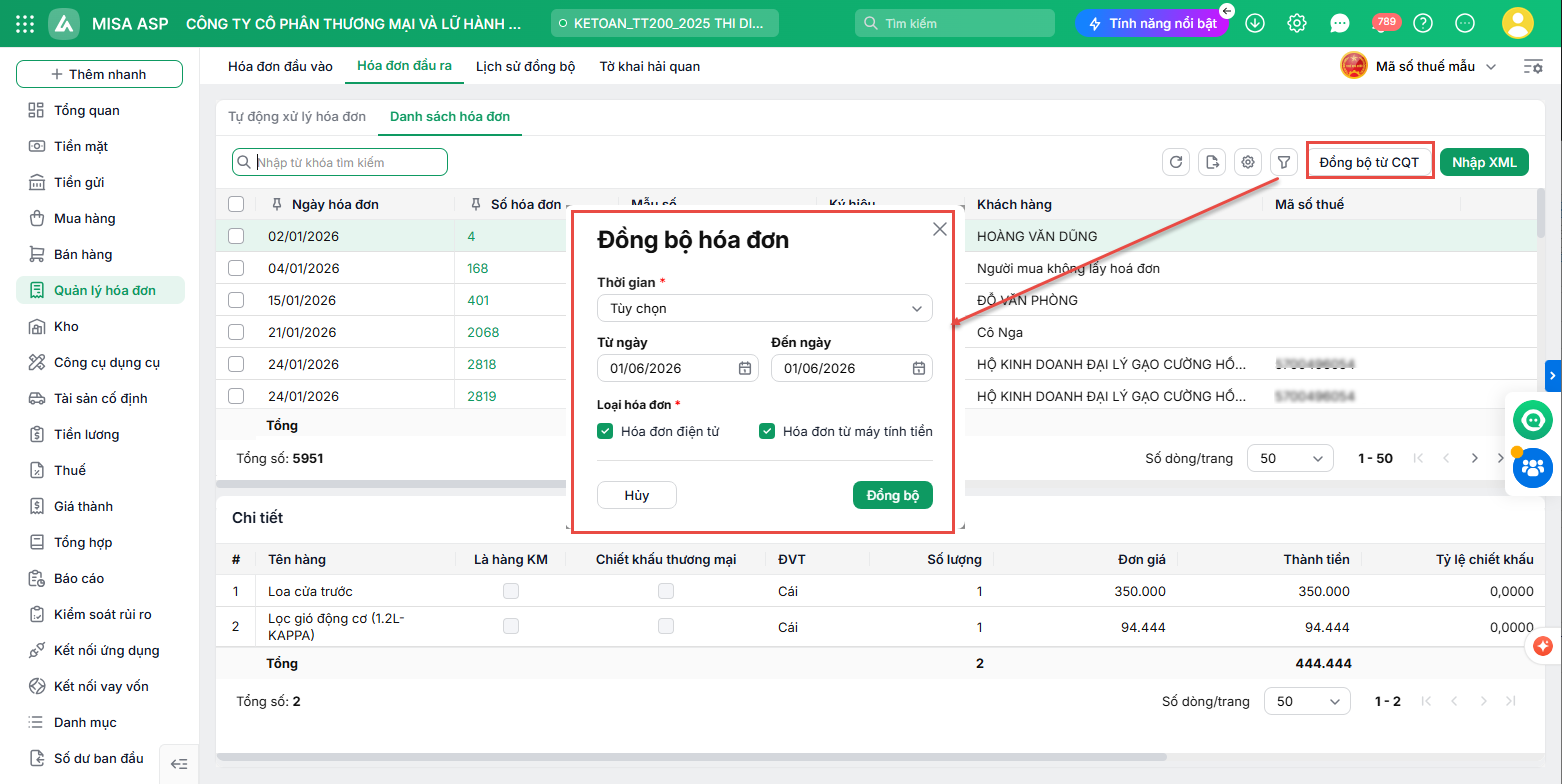Uncheck Hóa đơn từ máy tính tiền
The image size is (1562, 784).
(x=767, y=431)
